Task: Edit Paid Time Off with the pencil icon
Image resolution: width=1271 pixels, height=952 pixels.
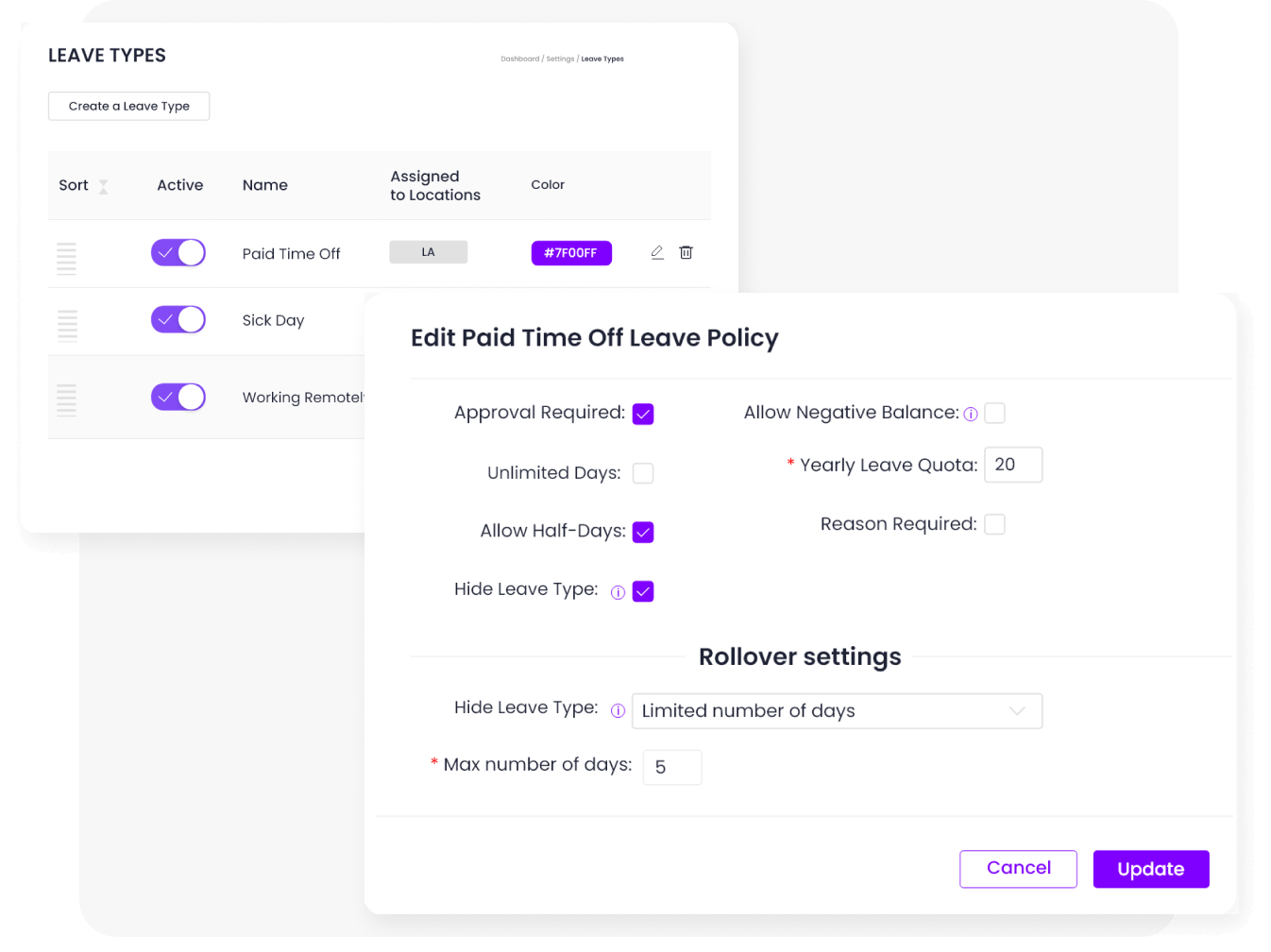Action: pos(657,252)
